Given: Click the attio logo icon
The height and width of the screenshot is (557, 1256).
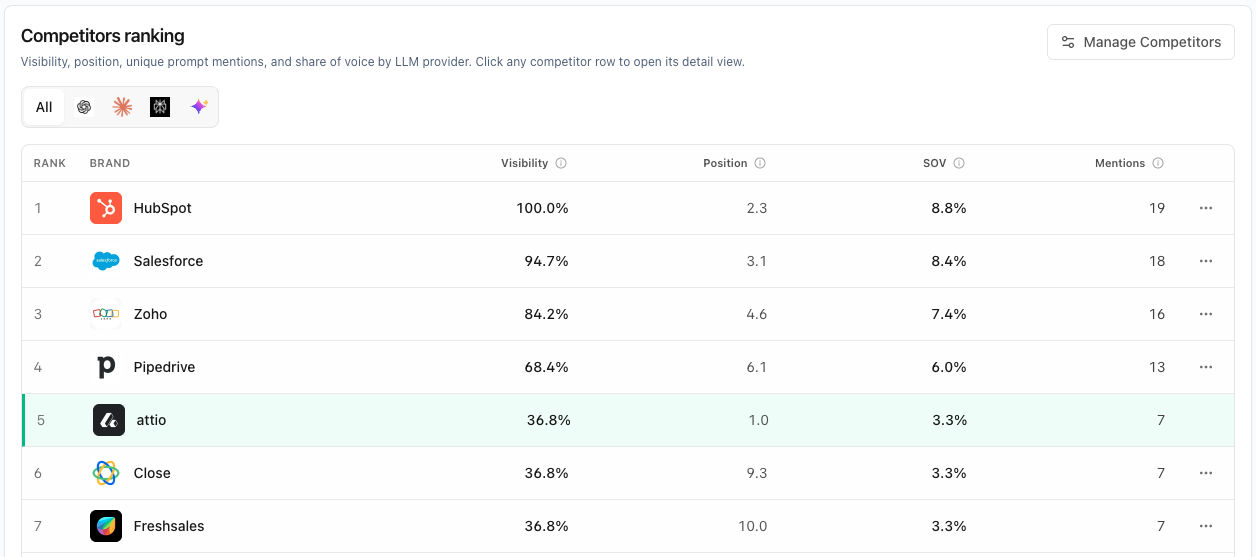Looking at the screenshot, I should tap(109, 420).
